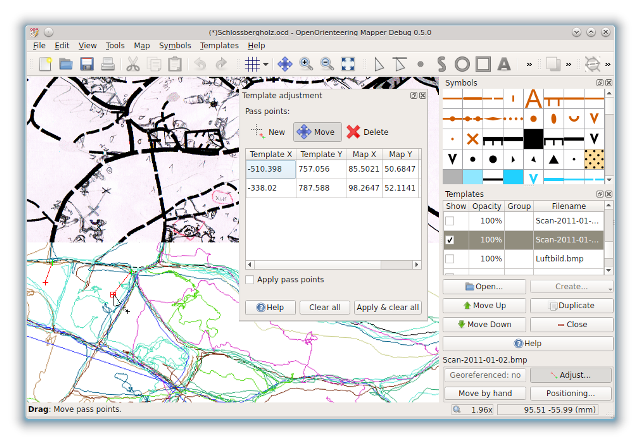Screen dimensions: 640x444
Task: Click the Open... template button
Action: coord(484,286)
